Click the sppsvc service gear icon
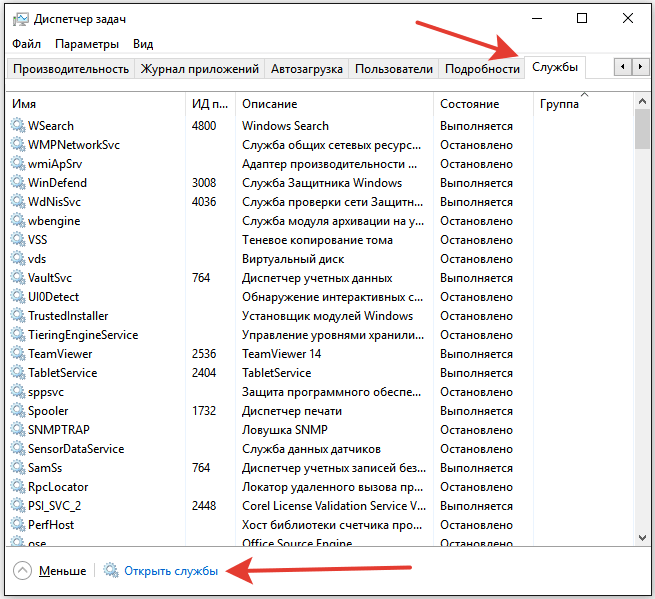This screenshot has width=655, height=599. pos(18,391)
